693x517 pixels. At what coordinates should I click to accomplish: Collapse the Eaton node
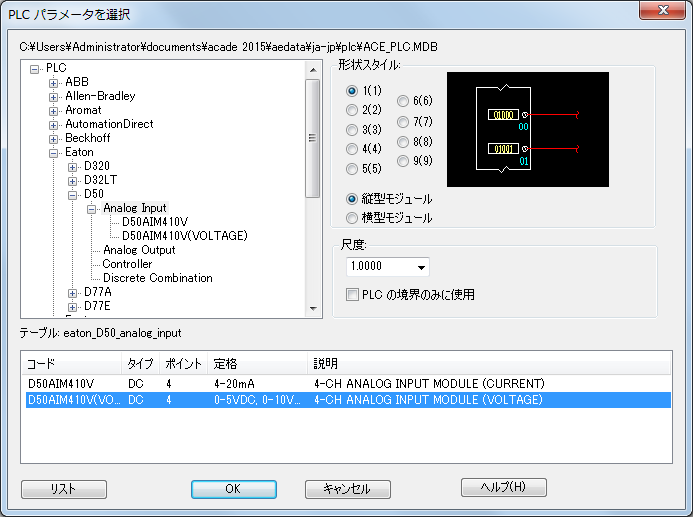[x=53, y=153]
